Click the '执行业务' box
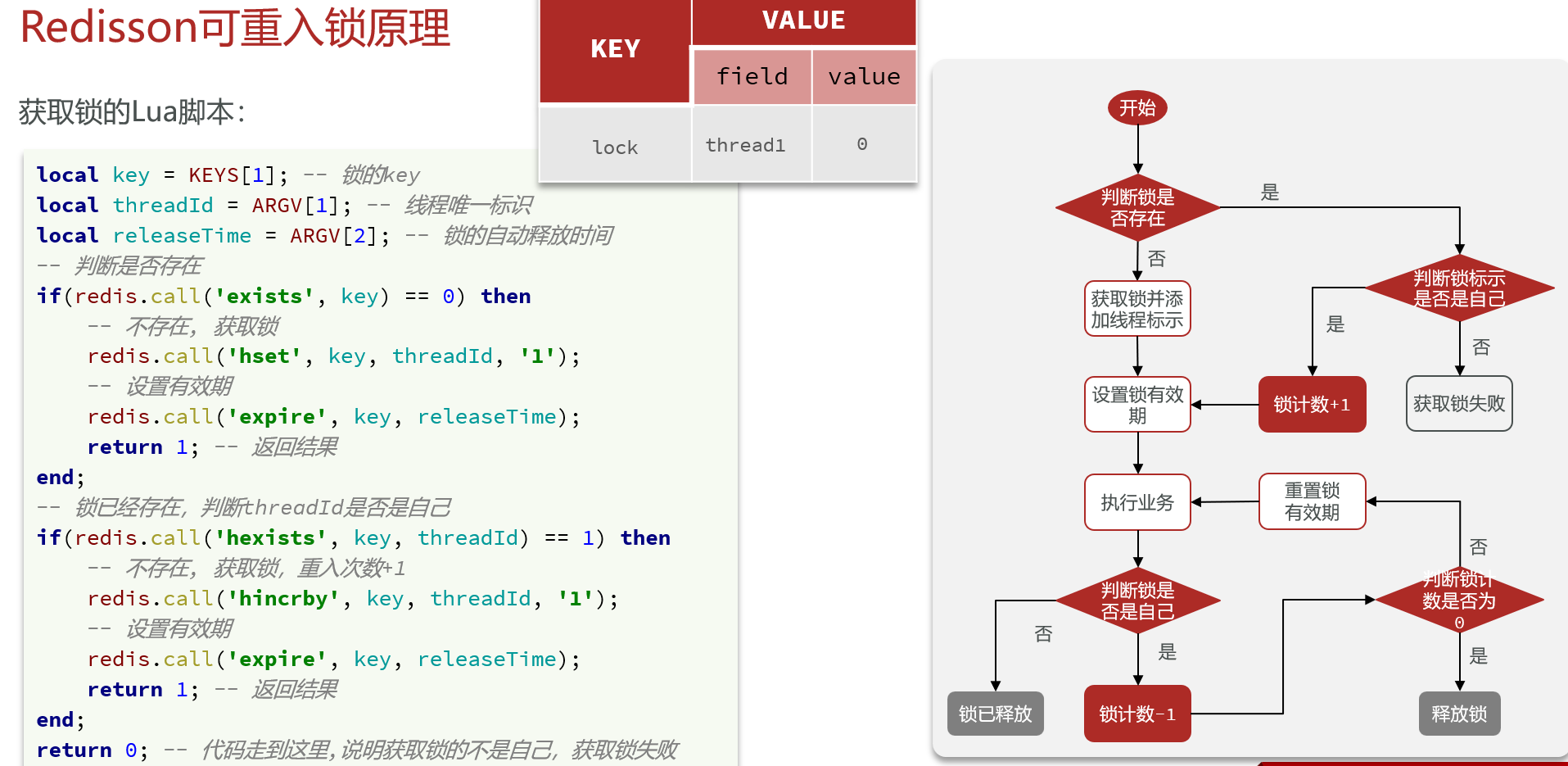The width and height of the screenshot is (1568, 766). pyautogui.click(x=1137, y=502)
